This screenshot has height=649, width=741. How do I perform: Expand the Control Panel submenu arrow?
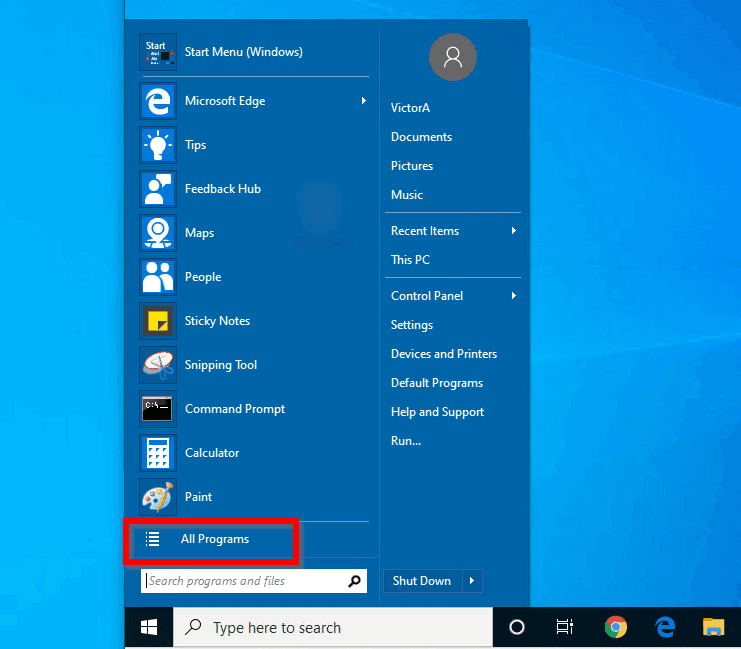pyautogui.click(x=514, y=295)
